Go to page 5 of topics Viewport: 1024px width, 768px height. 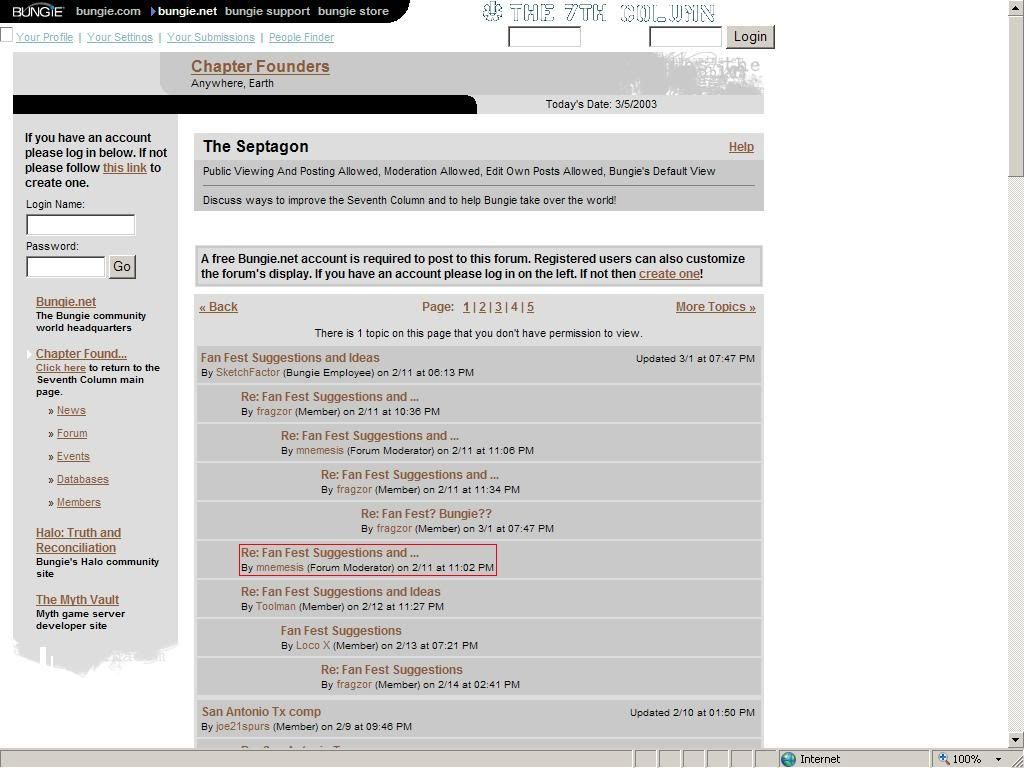click(530, 307)
